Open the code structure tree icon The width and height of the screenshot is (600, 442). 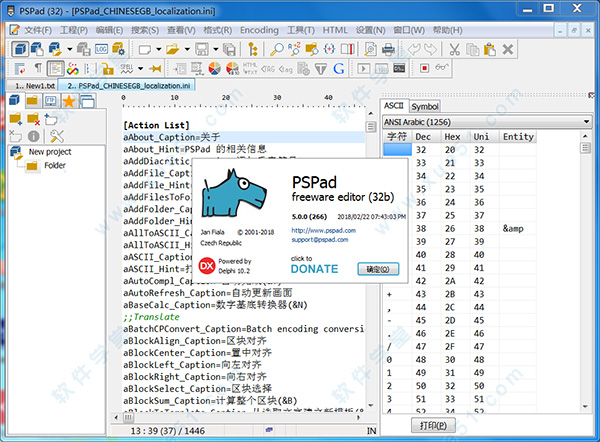coord(253,49)
